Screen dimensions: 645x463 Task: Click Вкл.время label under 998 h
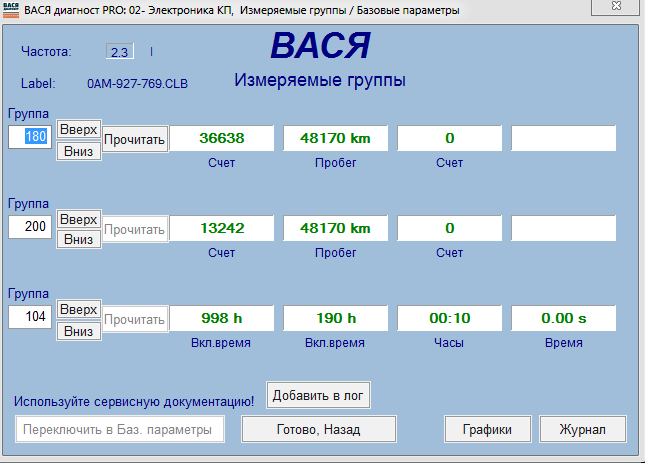[221, 343]
